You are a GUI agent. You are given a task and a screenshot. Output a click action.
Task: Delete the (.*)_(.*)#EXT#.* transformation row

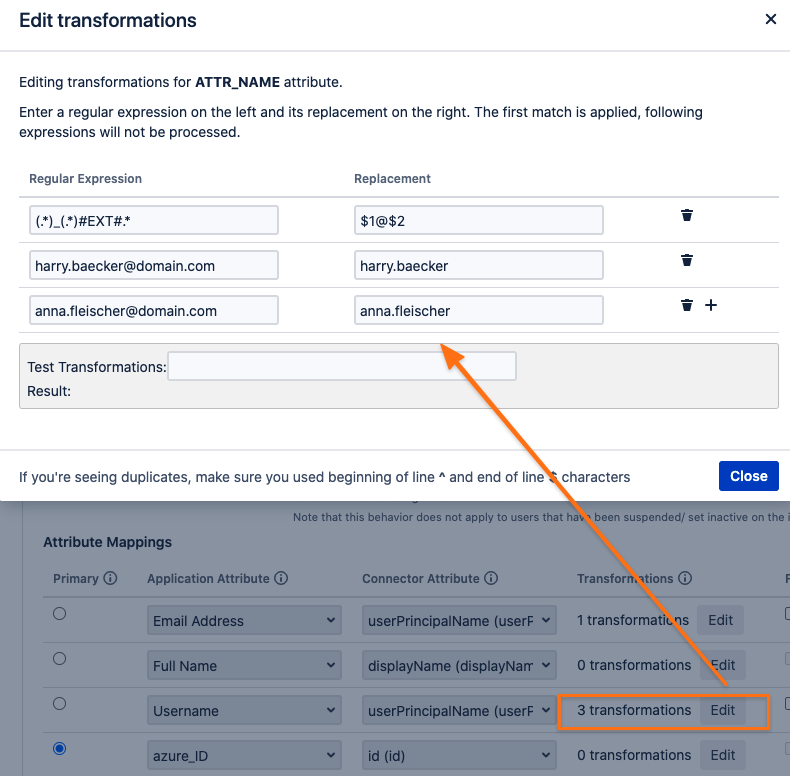pos(686,215)
